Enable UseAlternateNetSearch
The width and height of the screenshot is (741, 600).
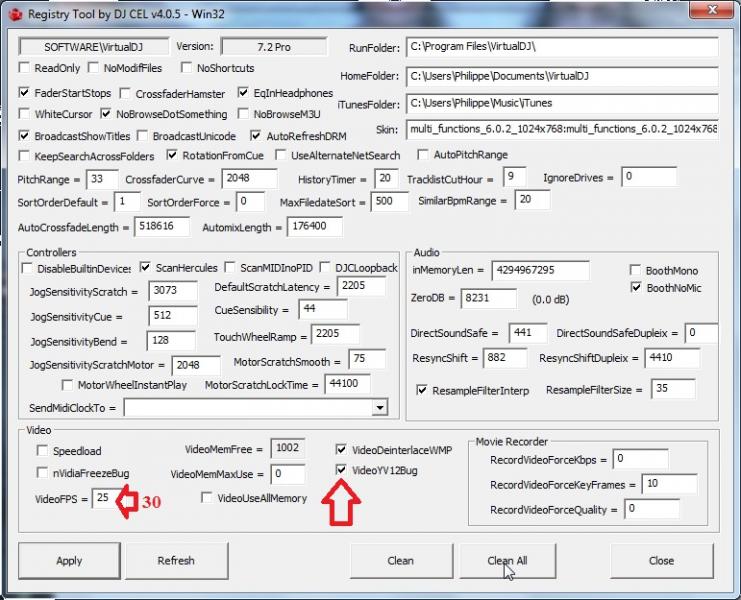[281, 155]
